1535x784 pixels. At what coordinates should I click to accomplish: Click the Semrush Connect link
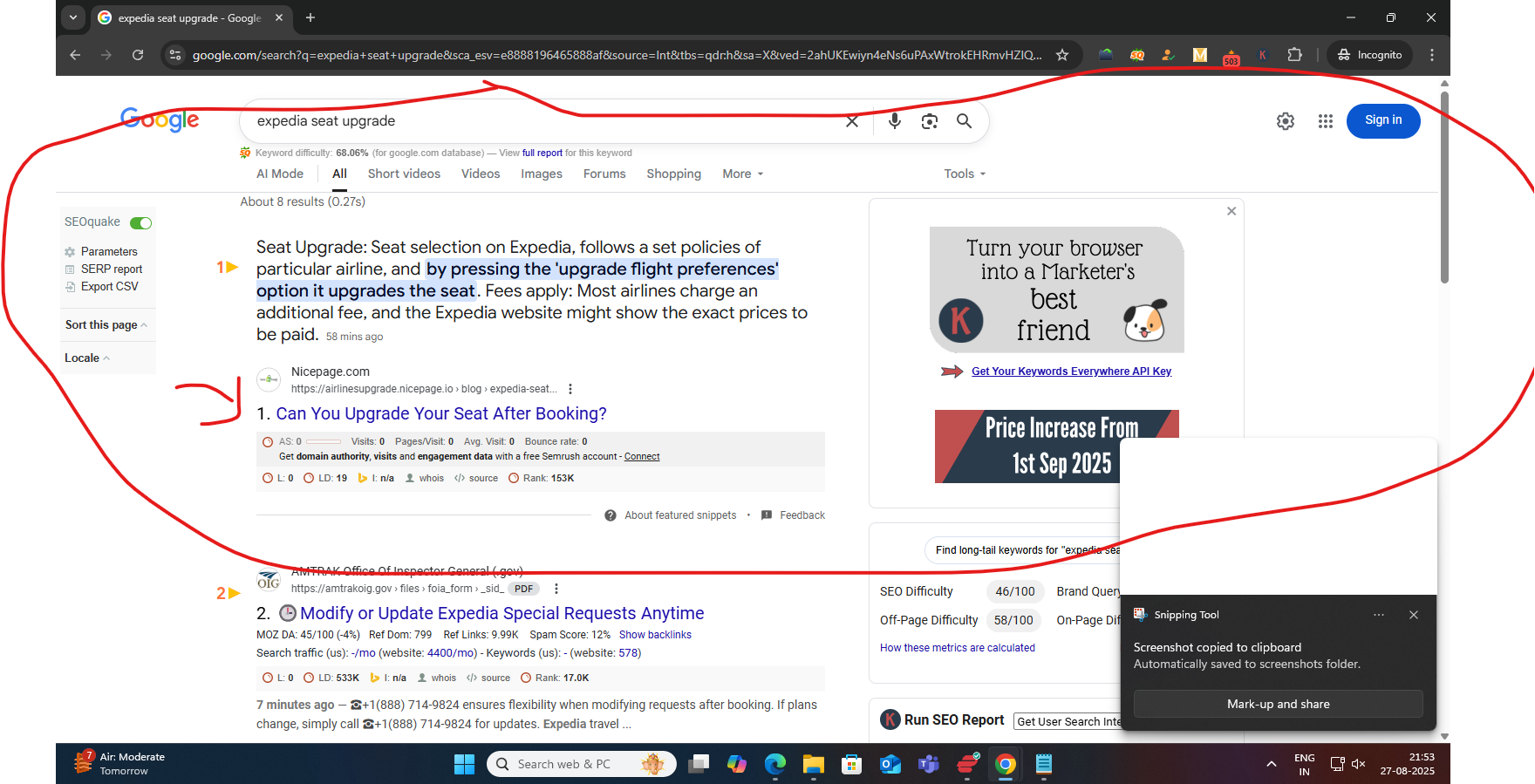[x=642, y=457]
